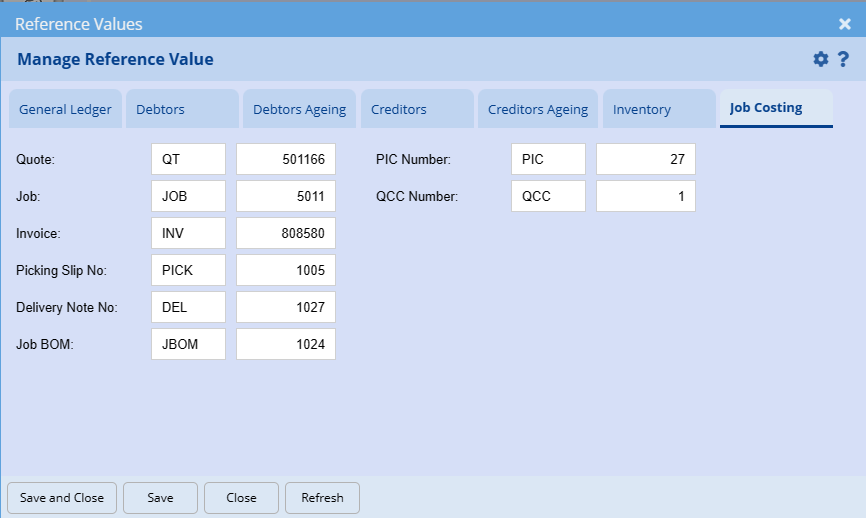Edit the Invoice number field 808580

pos(286,233)
